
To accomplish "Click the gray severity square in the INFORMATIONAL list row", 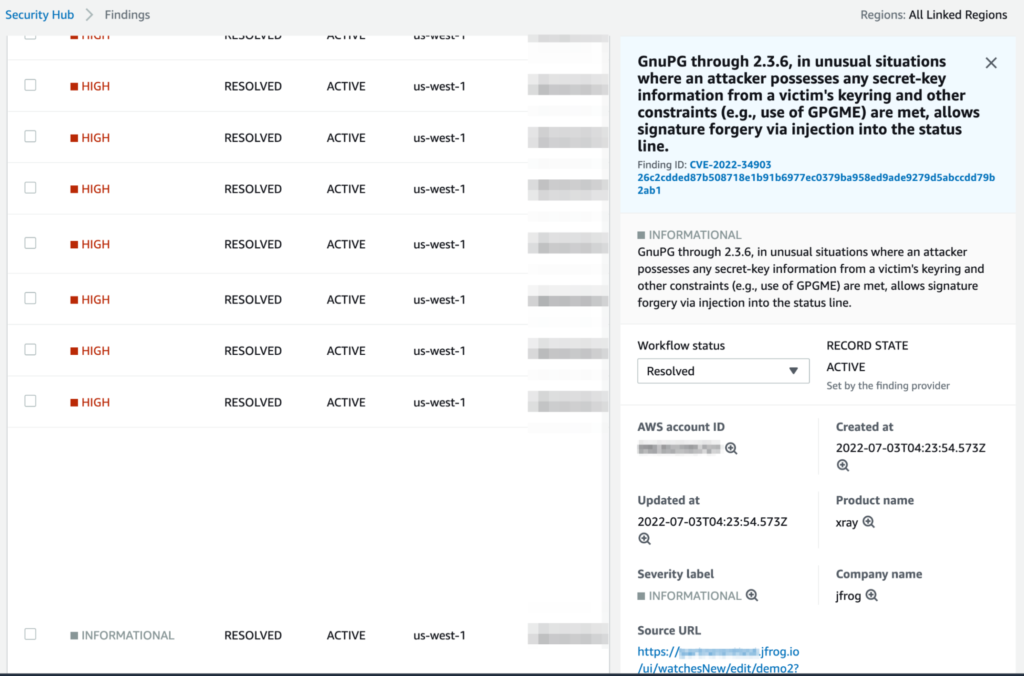I will [x=74, y=635].
